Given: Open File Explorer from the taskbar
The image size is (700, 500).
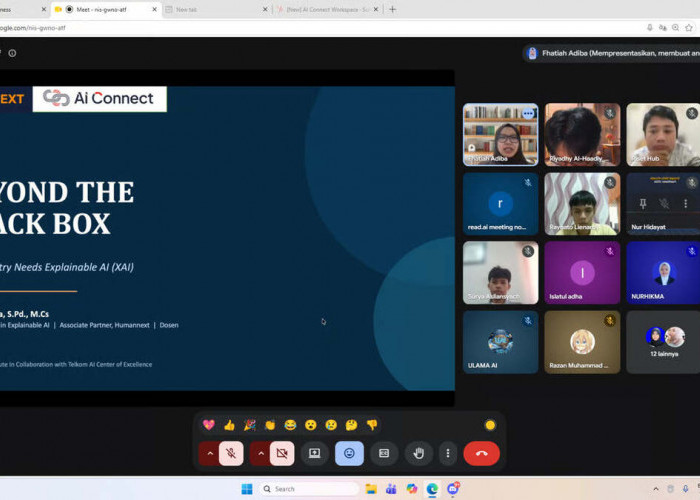Looking at the screenshot, I should point(371,489).
